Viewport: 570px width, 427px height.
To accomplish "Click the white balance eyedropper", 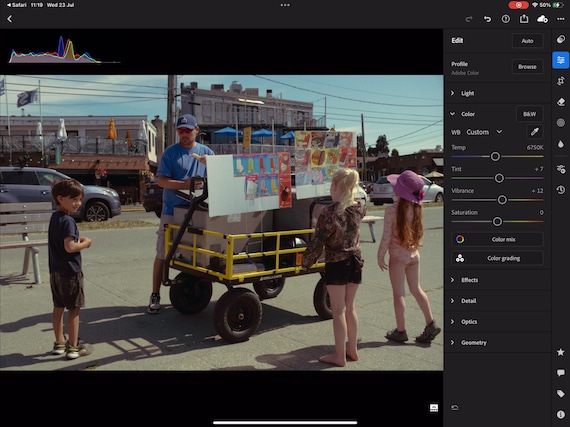I will point(534,132).
